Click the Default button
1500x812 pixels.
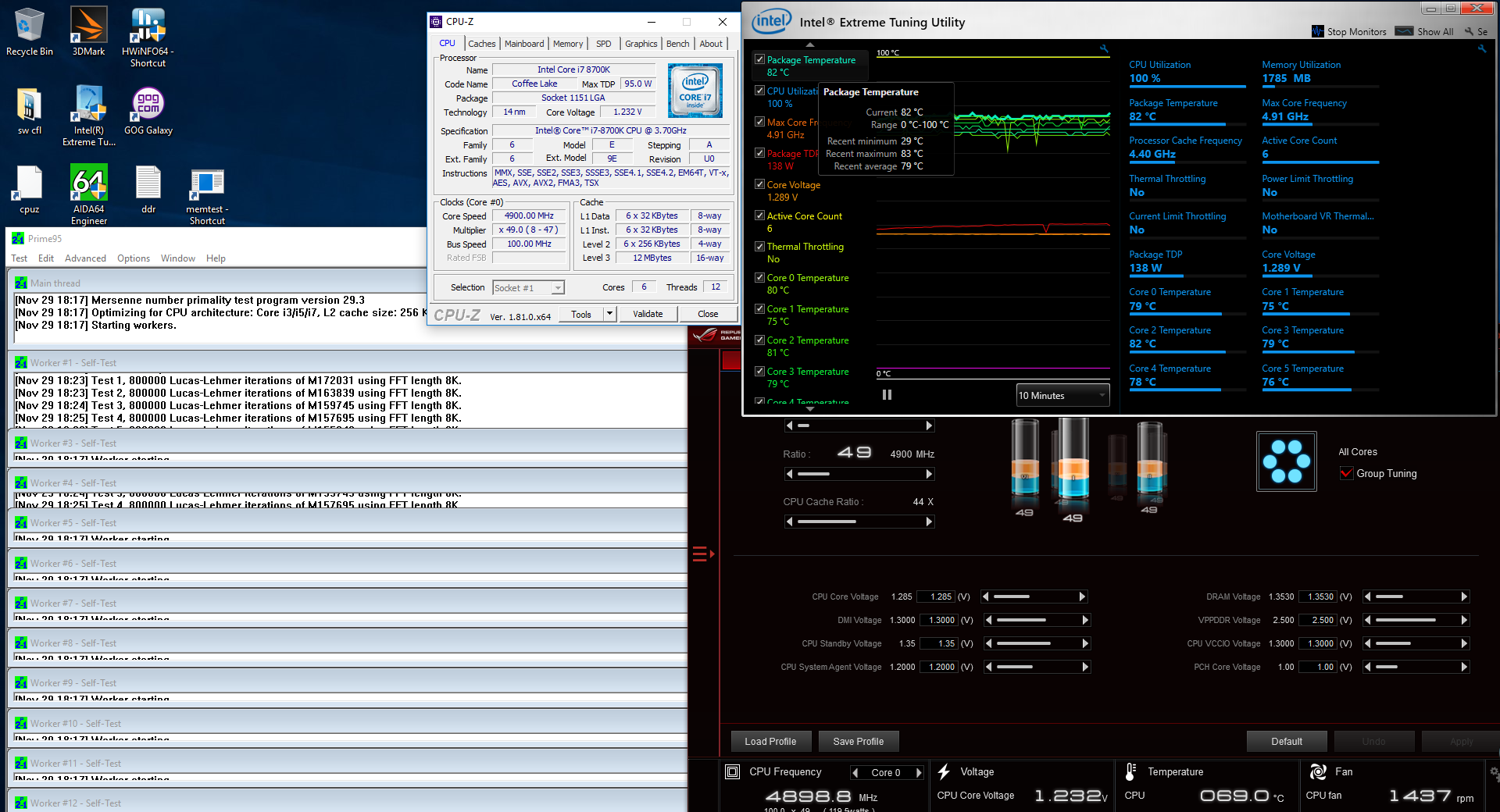coord(1287,742)
